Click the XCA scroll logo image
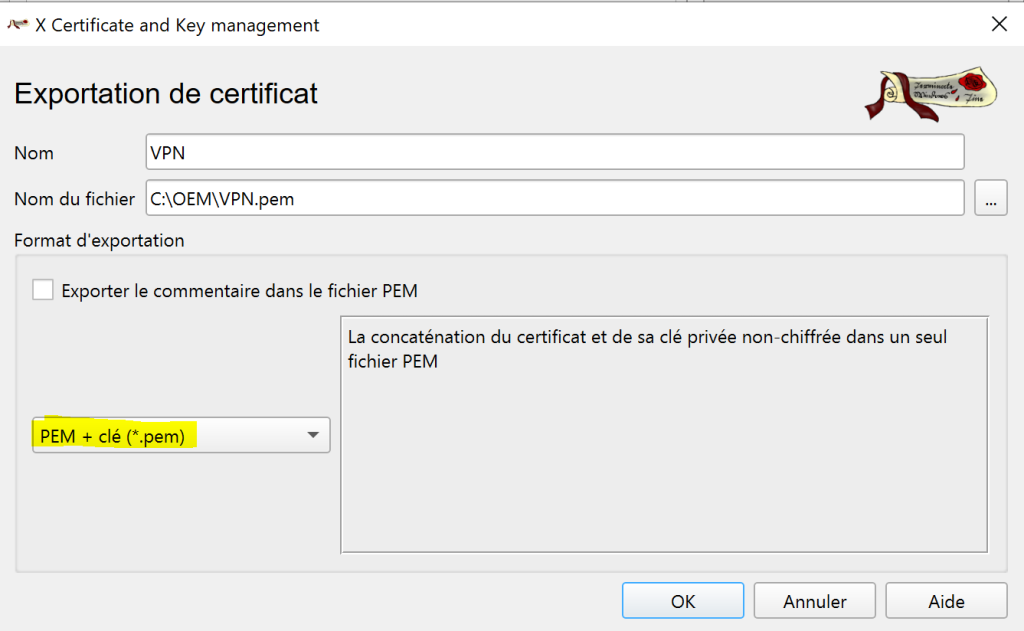1024x631 pixels. [x=931, y=96]
